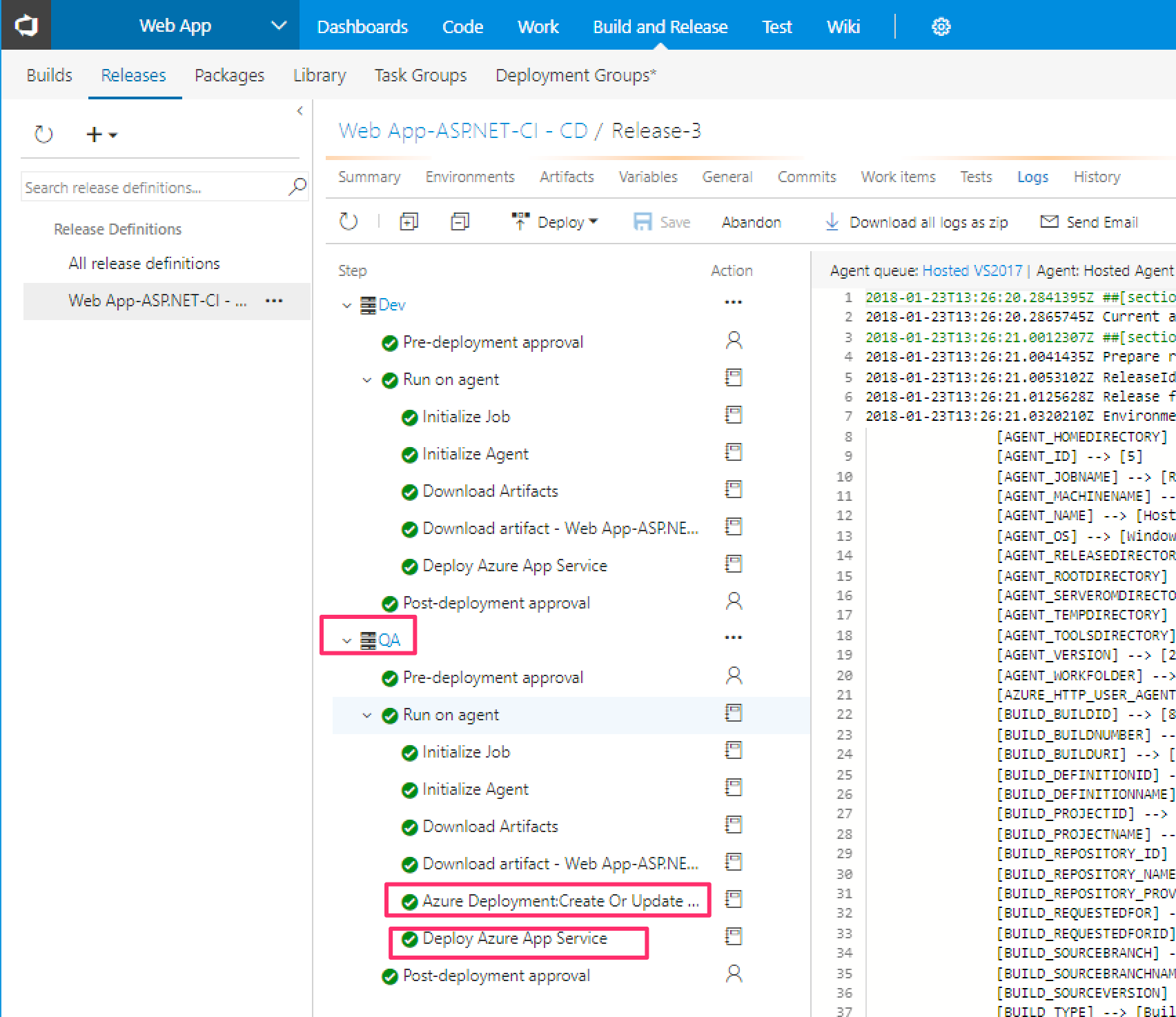Image resolution: width=1176 pixels, height=1017 pixels.
Task: Open the Artifacts tab
Action: click(x=567, y=177)
